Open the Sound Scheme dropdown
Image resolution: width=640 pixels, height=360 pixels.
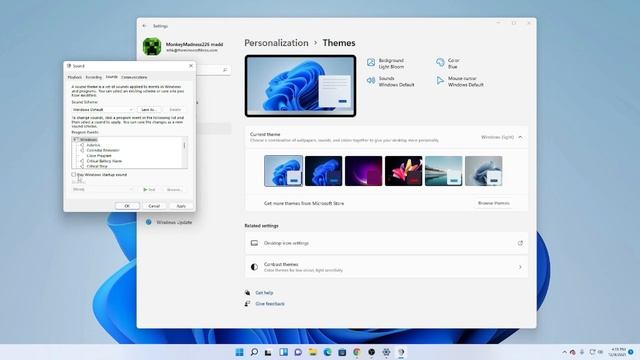coord(102,110)
